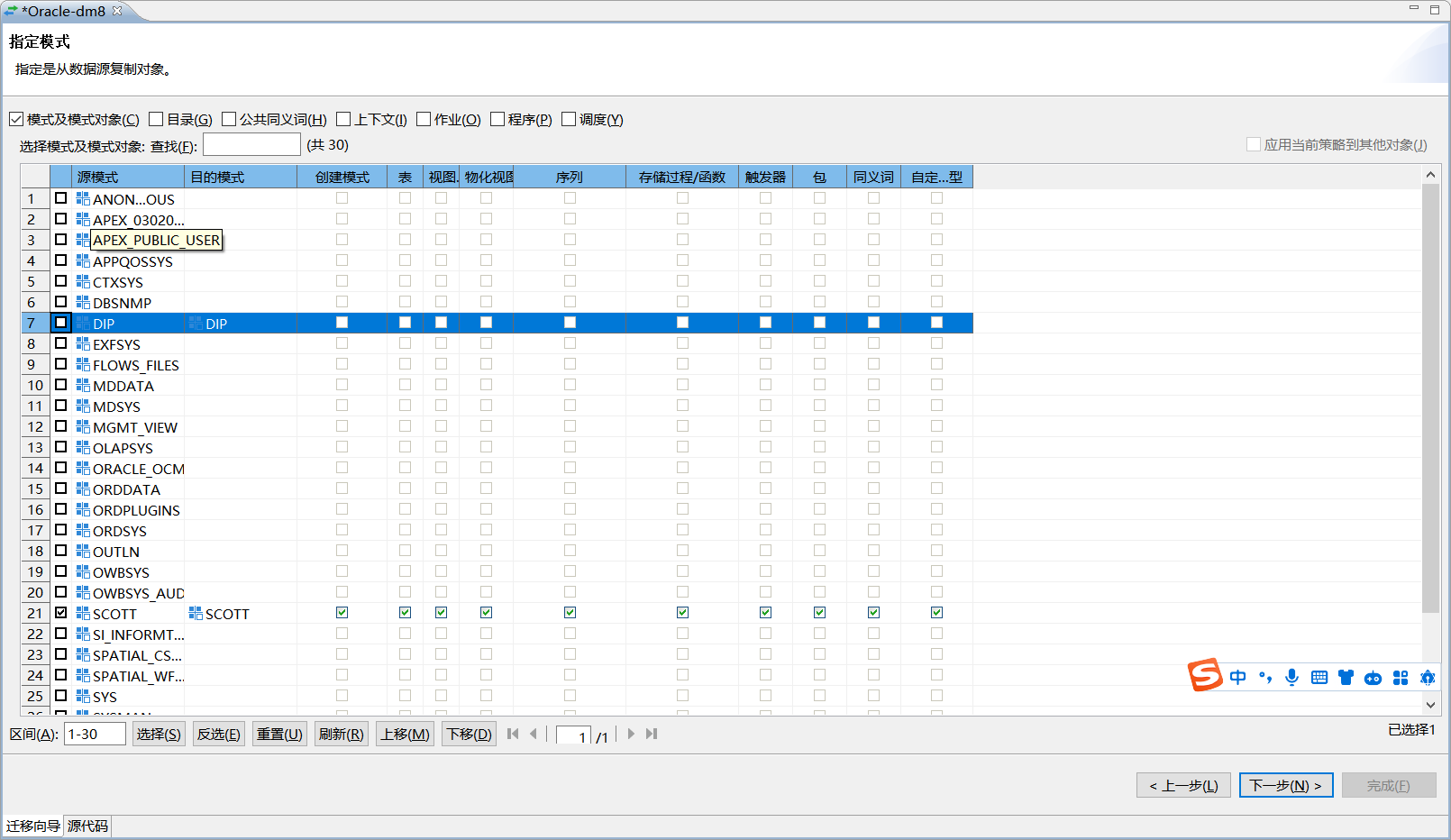Enable the 公共同义词 checkbox
1451x840 pixels.
229,119
